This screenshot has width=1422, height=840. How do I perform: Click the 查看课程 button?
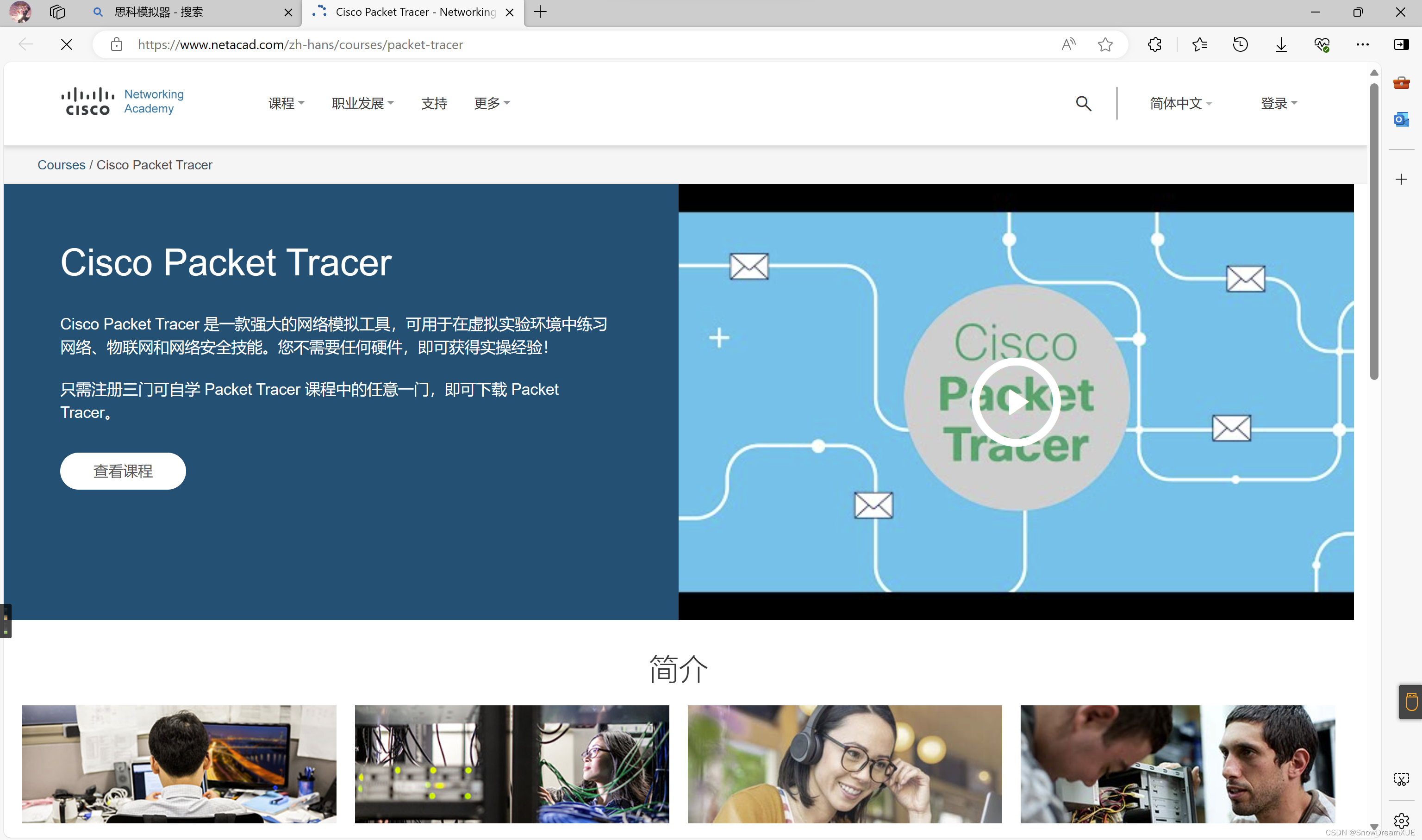123,471
